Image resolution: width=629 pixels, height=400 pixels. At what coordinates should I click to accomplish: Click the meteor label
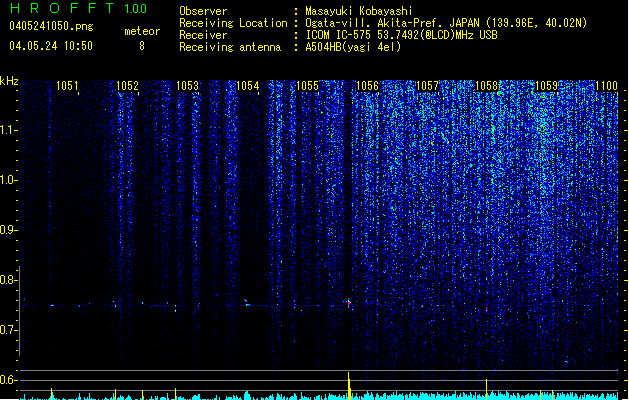[x=142, y=31]
